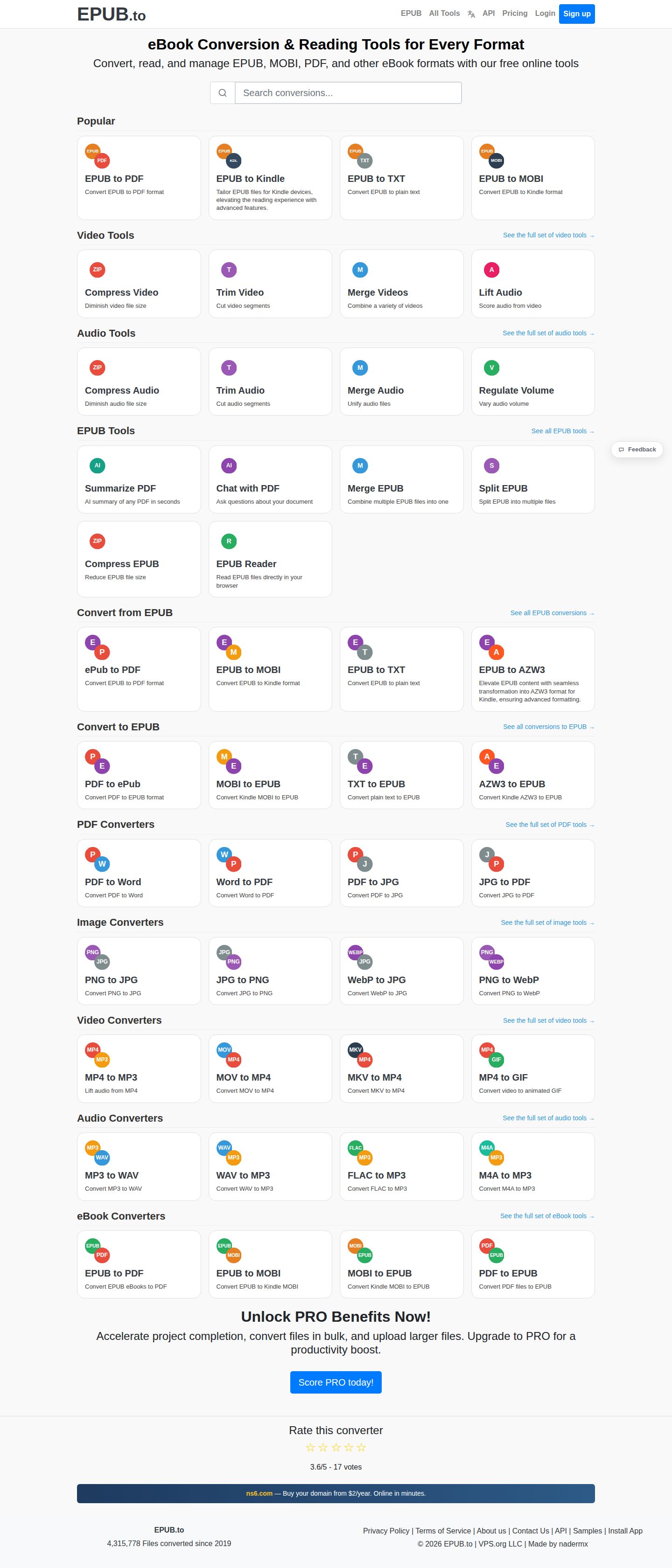The image size is (672, 1568).
Task: Click the WEBP/JPG icon for WebP to JPG
Action: [x=360, y=957]
